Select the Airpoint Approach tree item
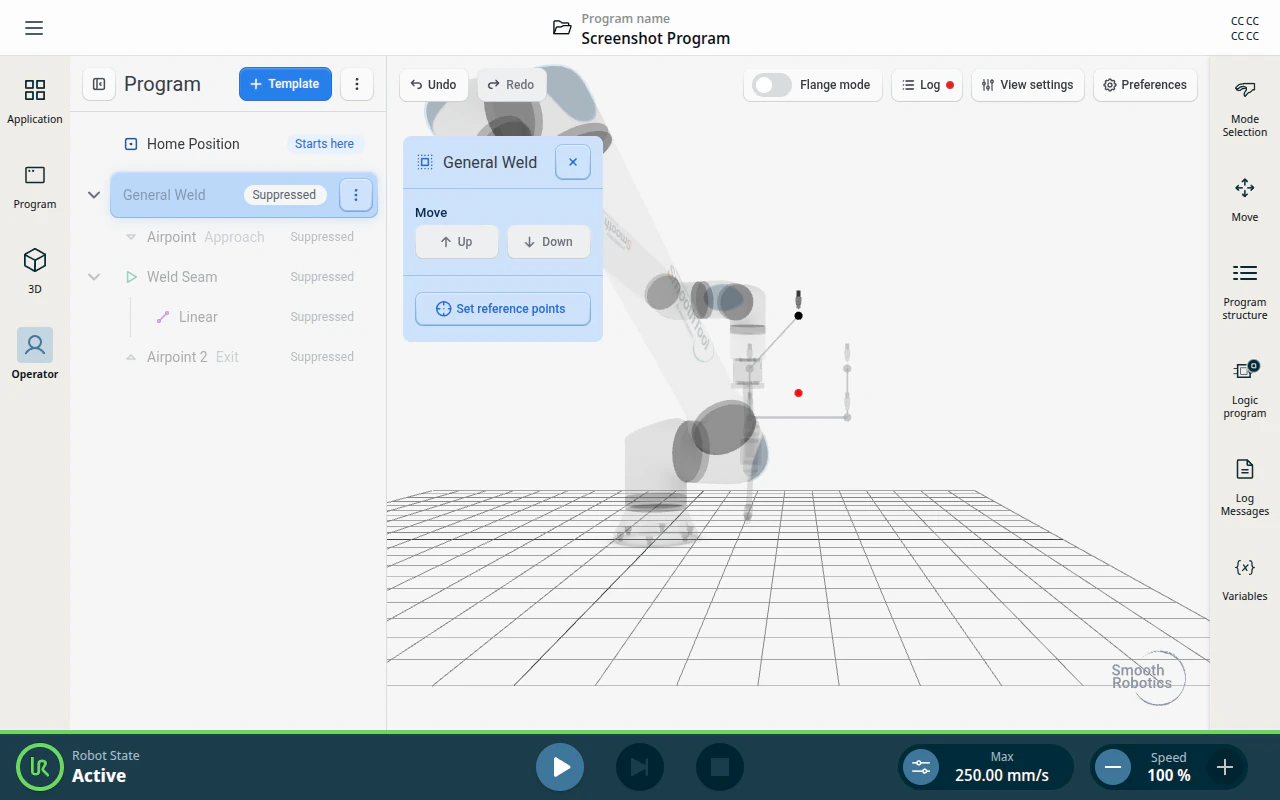1280x800 pixels. [x=244, y=237]
